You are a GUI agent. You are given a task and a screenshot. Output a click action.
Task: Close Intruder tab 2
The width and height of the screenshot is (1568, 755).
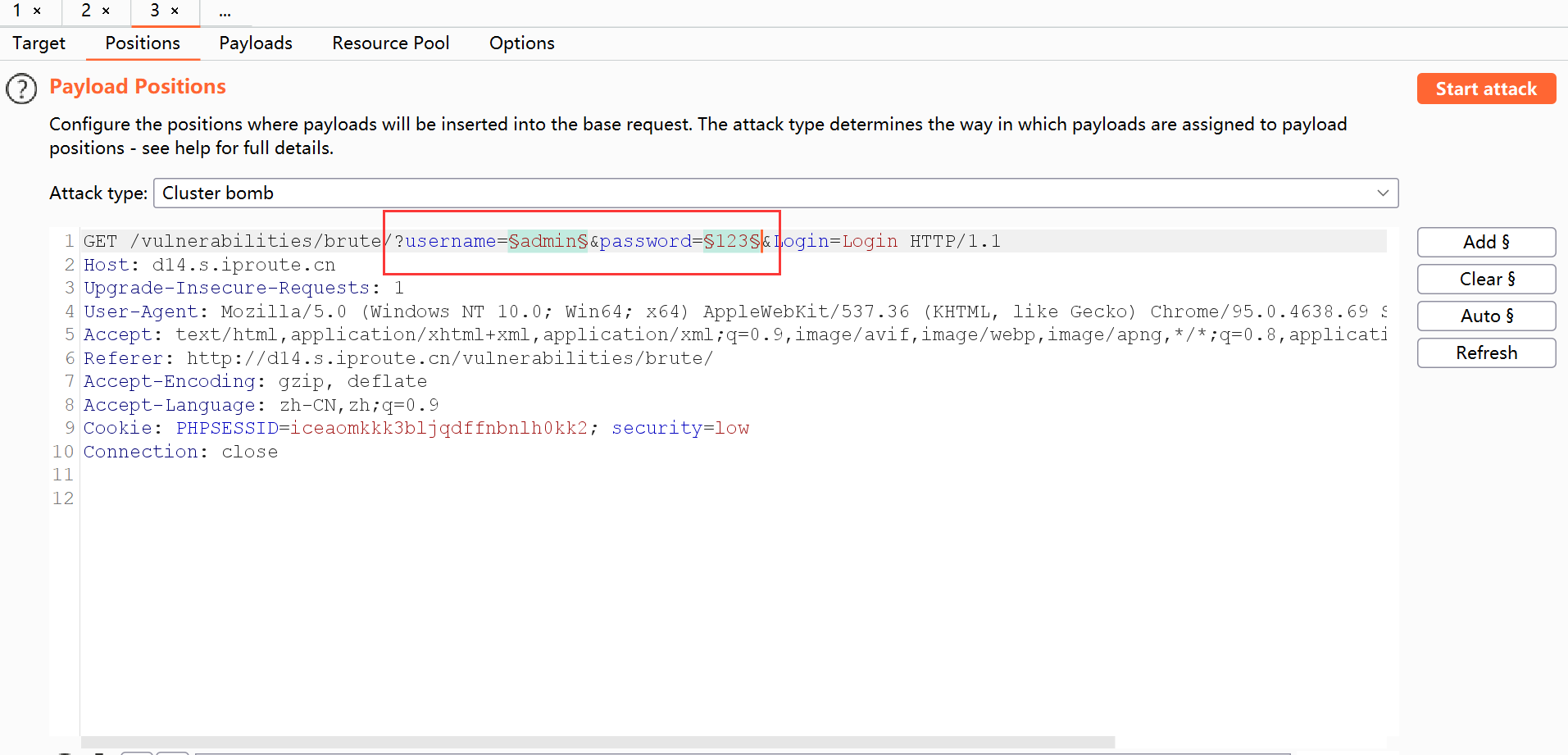pos(106,11)
